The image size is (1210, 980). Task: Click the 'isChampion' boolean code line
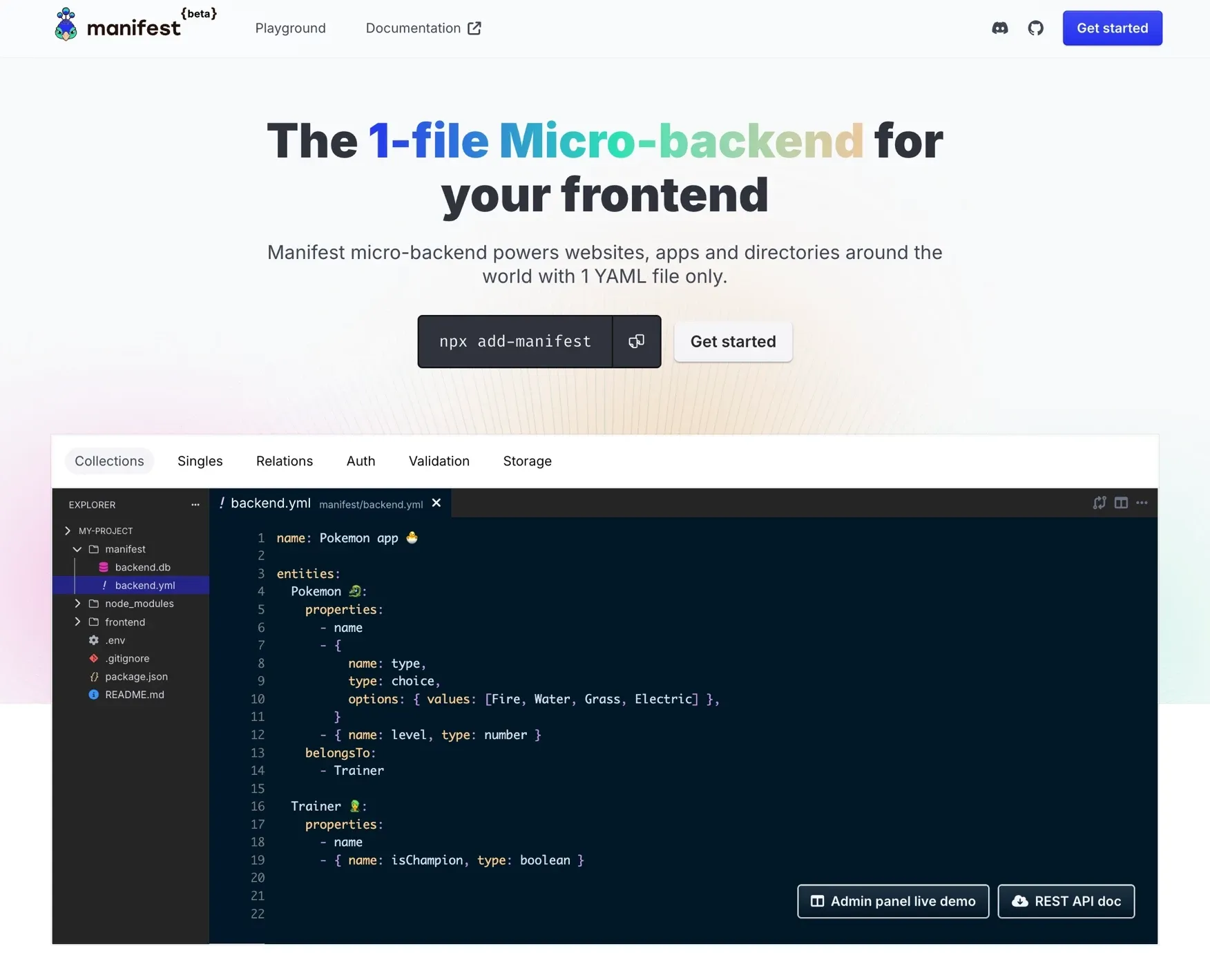pyautogui.click(x=452, y=860)
